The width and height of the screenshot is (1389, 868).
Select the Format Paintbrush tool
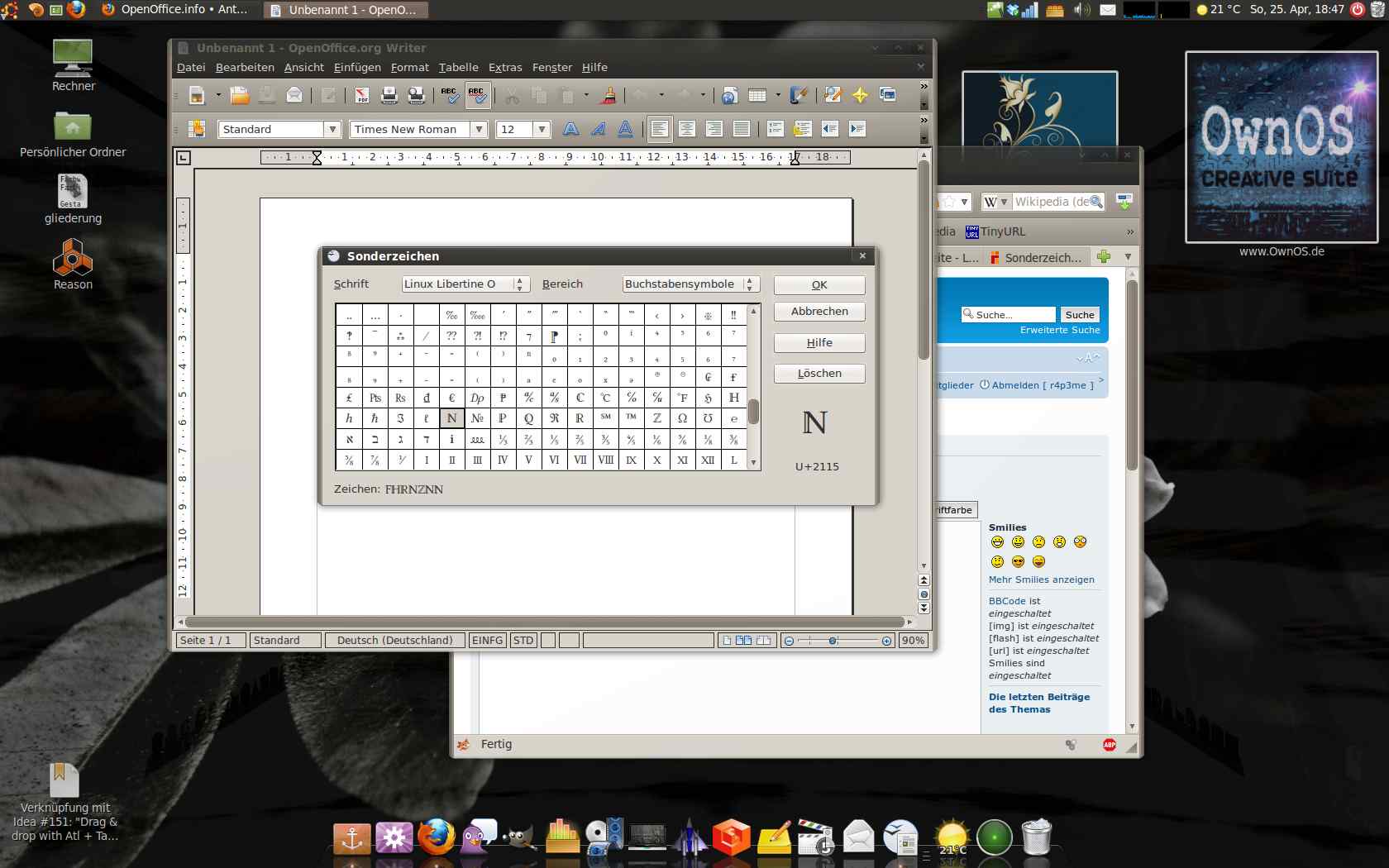[609, 95]
